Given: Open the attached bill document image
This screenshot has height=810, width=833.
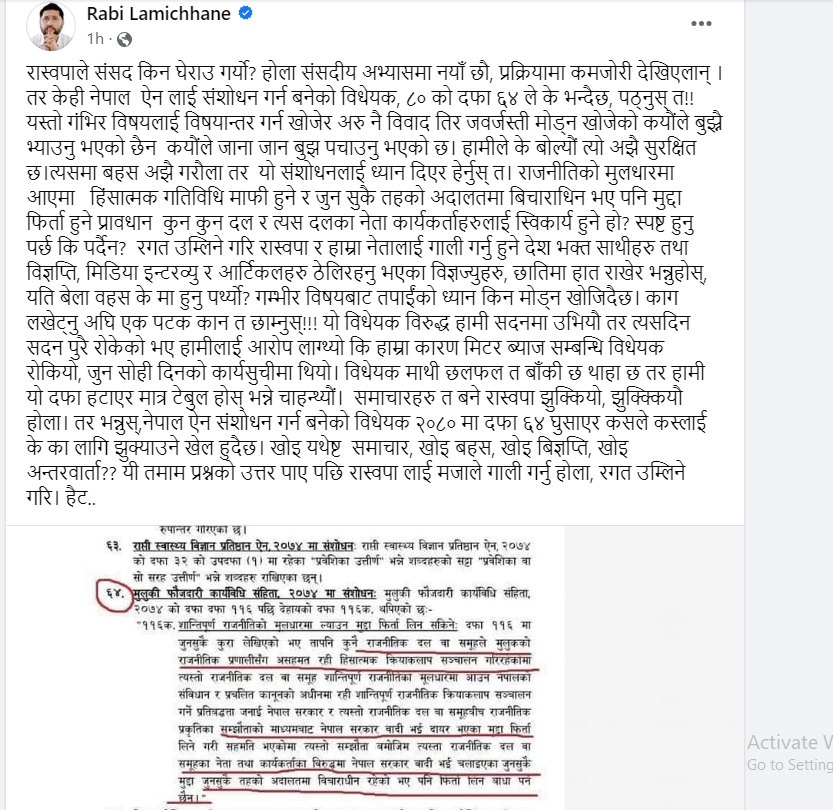Looking at the screenshot, I should coord(285,668).
